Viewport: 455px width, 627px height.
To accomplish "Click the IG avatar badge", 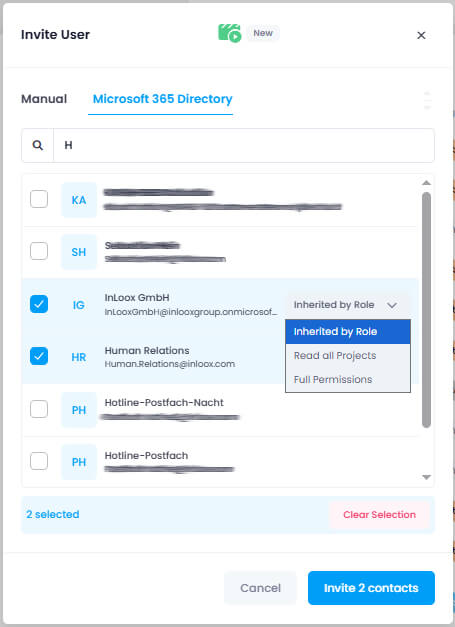I will 79,305.
